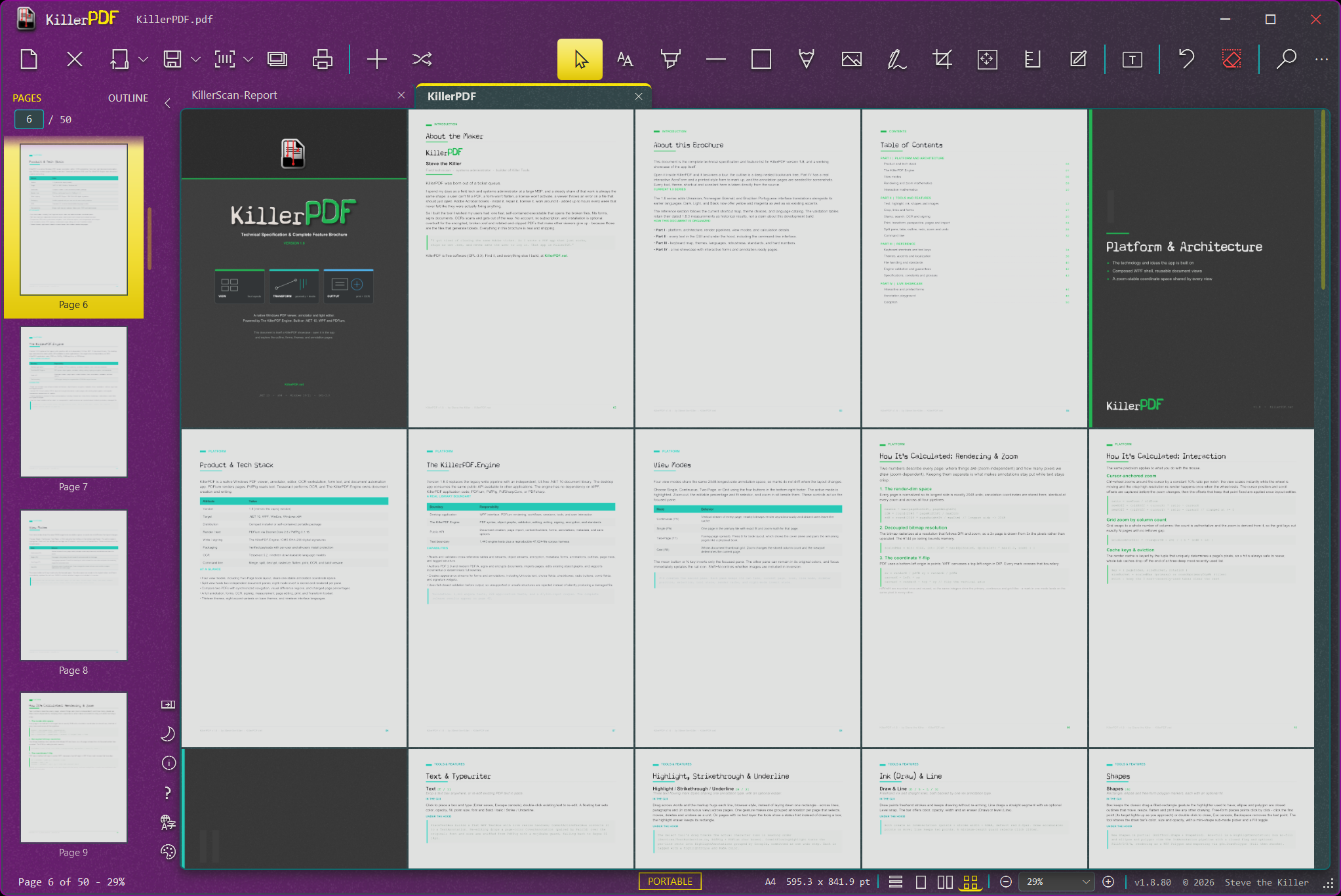Click the edit note pencil tool
Viewport: 1341px width, 896px height.
pyautogui.click(x=1077, y=60)
